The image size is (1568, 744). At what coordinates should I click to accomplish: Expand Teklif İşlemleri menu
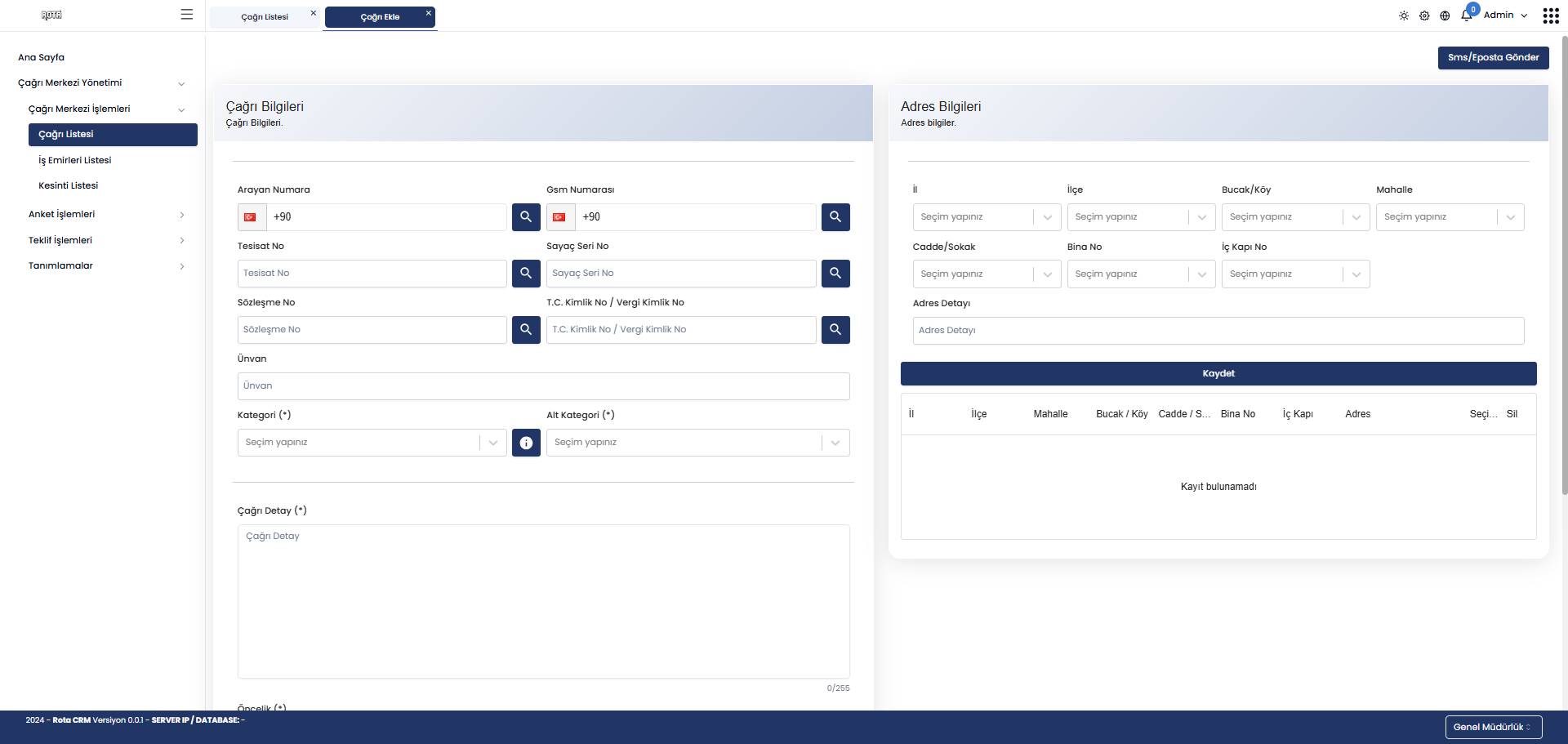[x=107, y=241]
